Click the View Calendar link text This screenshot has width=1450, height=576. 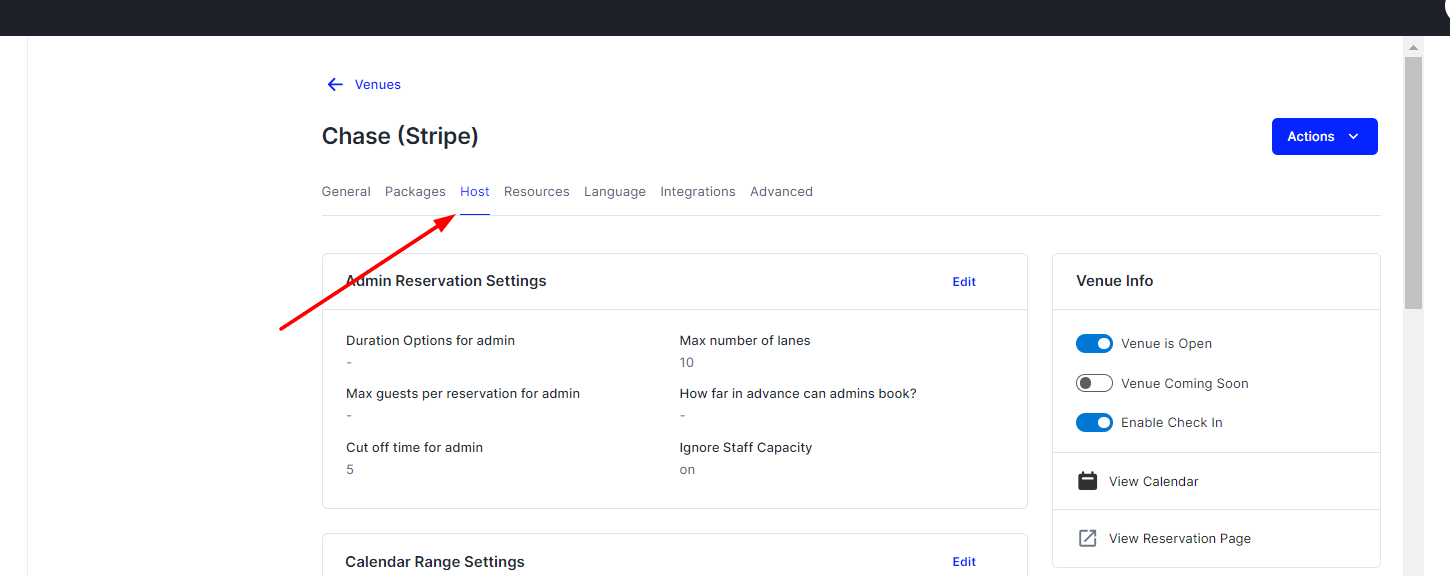tap(1154, 482)
